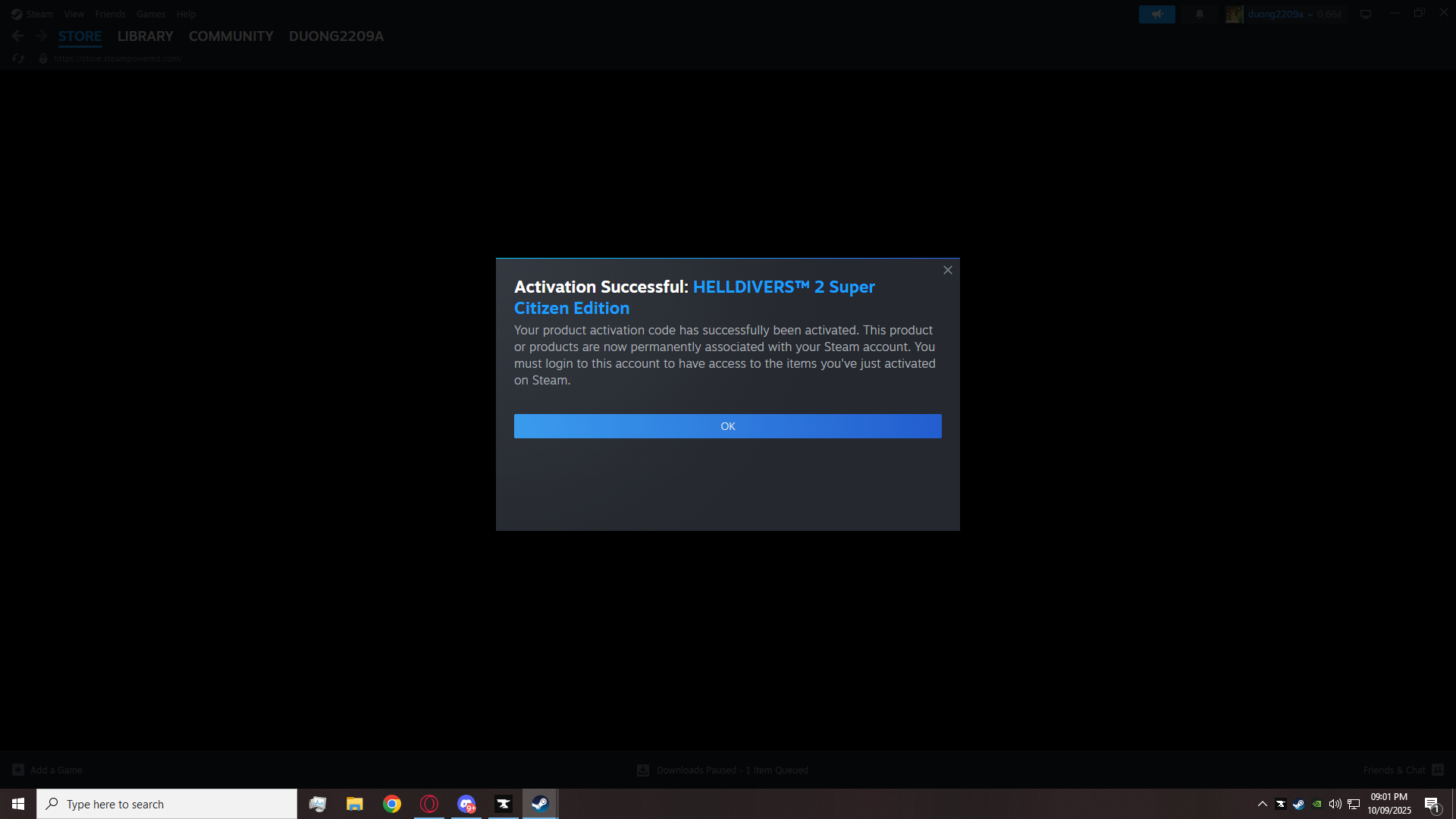Image resolution: width=1456 pixels, height=819 pixels.
Task: Click the volume icon in tray
Action: [x=1335, y=804]
